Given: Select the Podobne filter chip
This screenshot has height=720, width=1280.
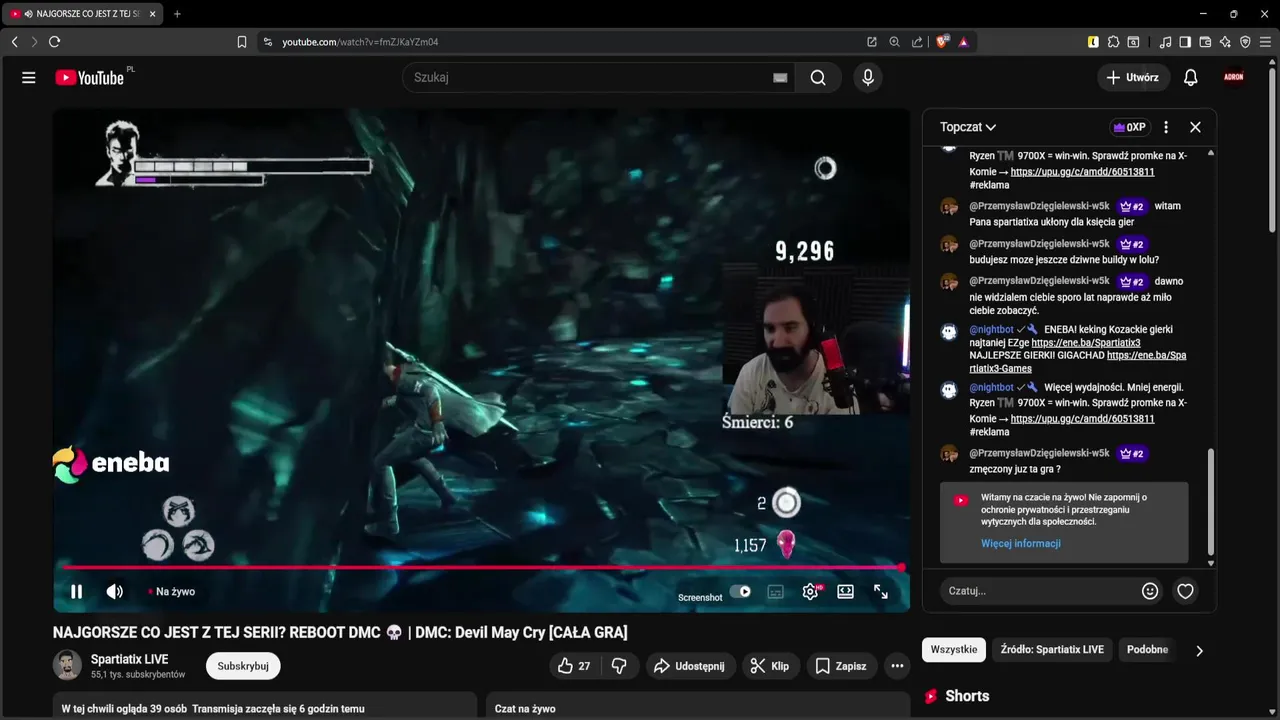Looking at the screenshot, I should (x=1147, y=649).
